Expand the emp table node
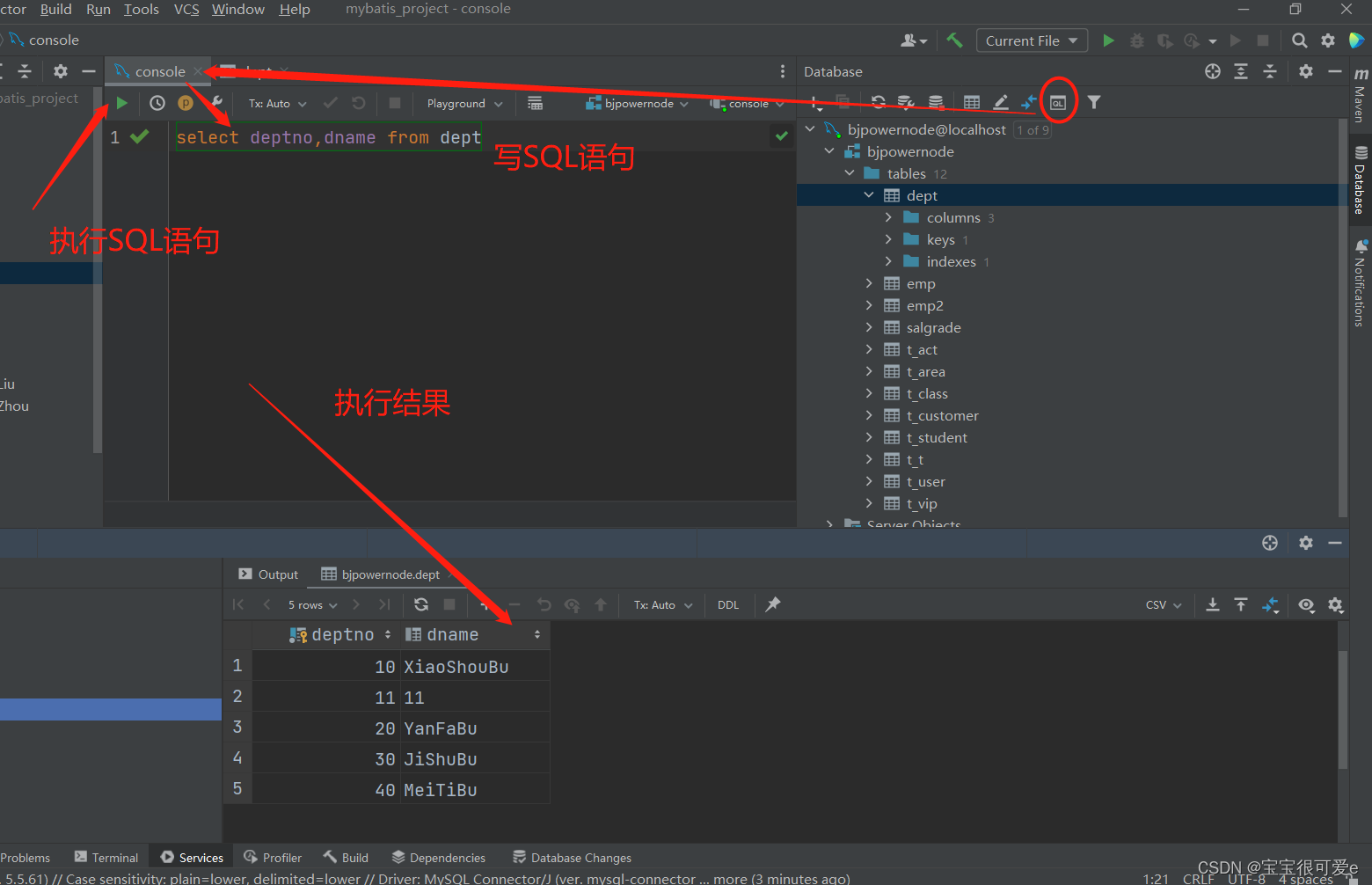Viewport: 1372px width, 885px height. (869, 283)
